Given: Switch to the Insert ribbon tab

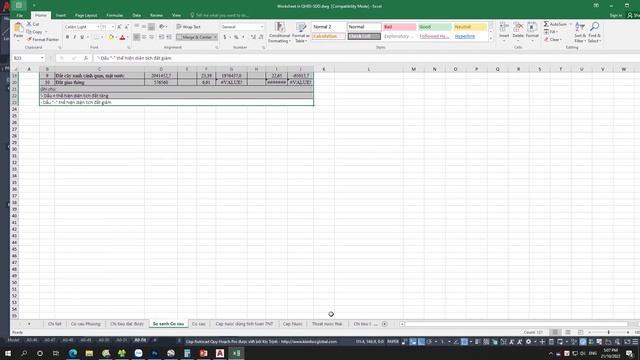Looking at the screenshot, I should click(60, 15).
